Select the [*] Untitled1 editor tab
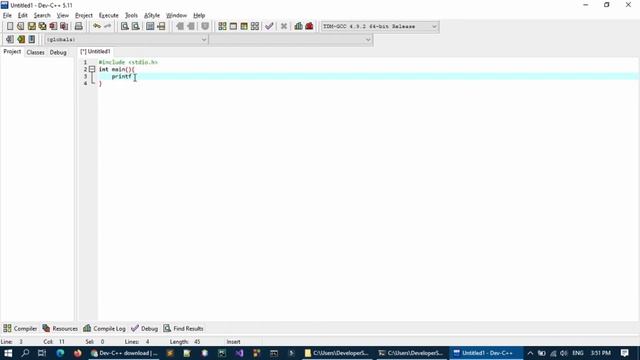Screen dimensions: 640x360 95,51
